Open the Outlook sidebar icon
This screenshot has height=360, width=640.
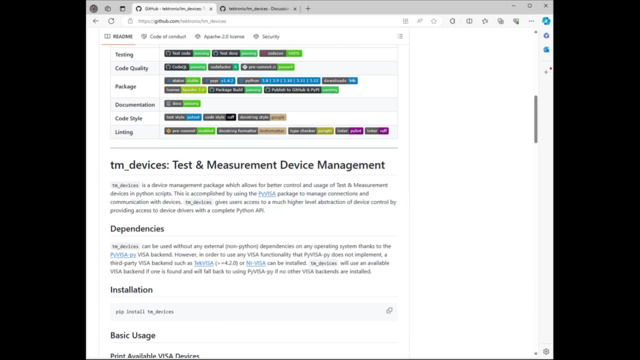pyautogui.click(x=546, y=49)
